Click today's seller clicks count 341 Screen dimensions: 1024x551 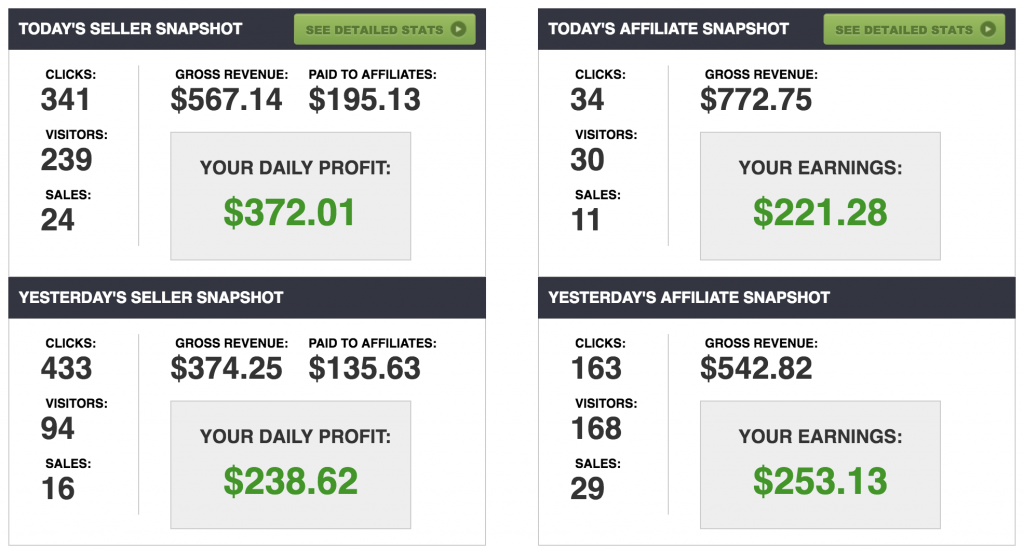(65, 100)
